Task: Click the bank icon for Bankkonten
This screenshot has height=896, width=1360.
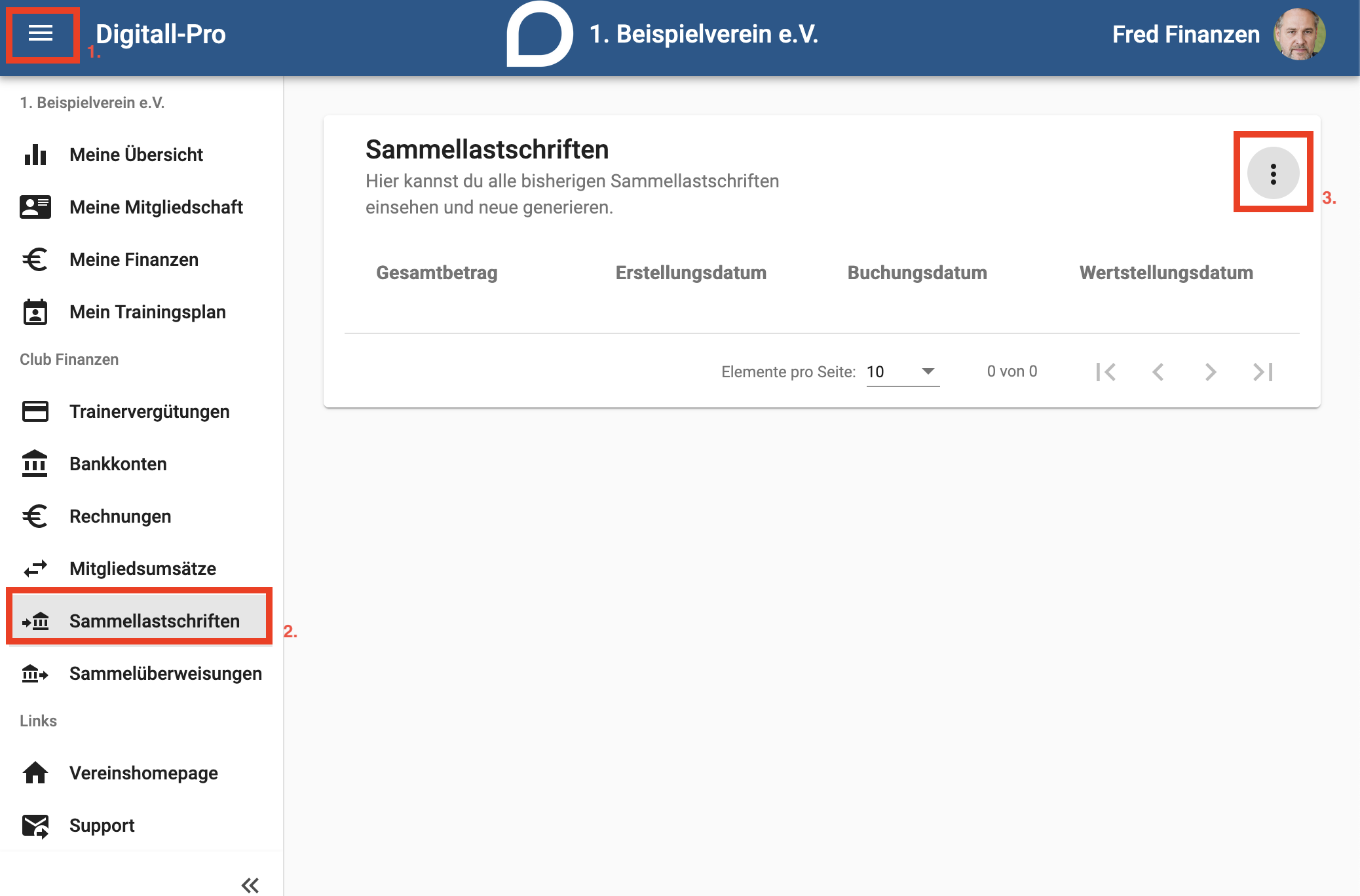Action: point(35,464)
